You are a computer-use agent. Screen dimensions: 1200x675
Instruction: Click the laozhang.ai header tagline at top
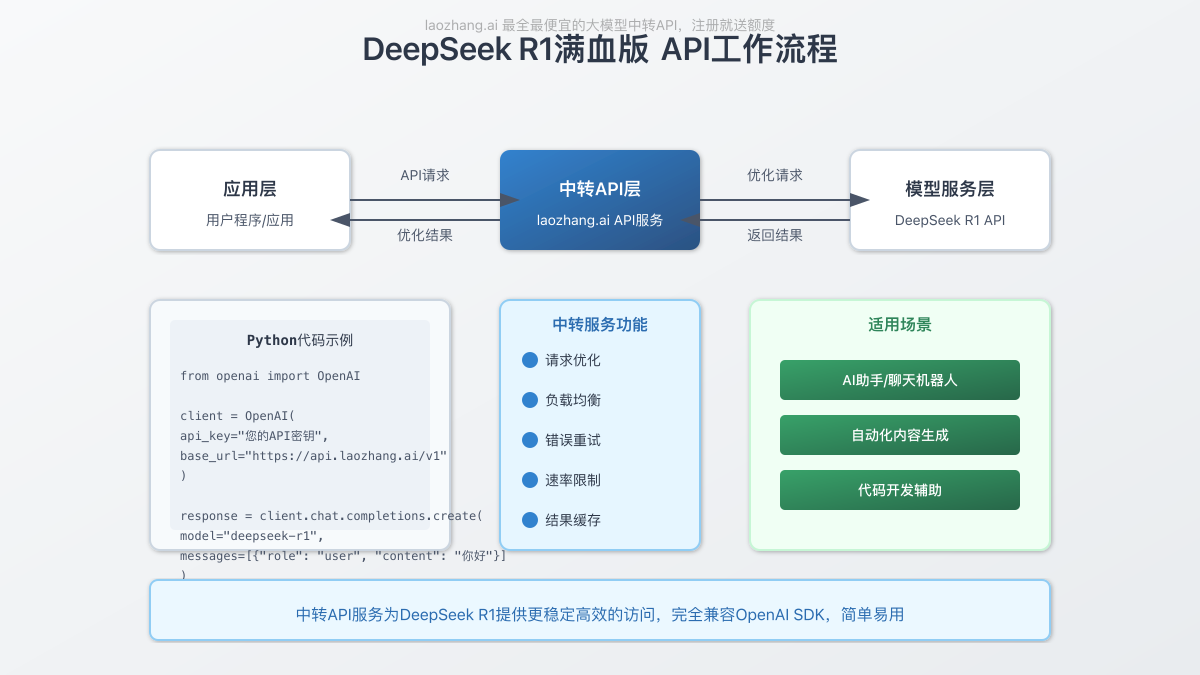(x=600, y=25)
